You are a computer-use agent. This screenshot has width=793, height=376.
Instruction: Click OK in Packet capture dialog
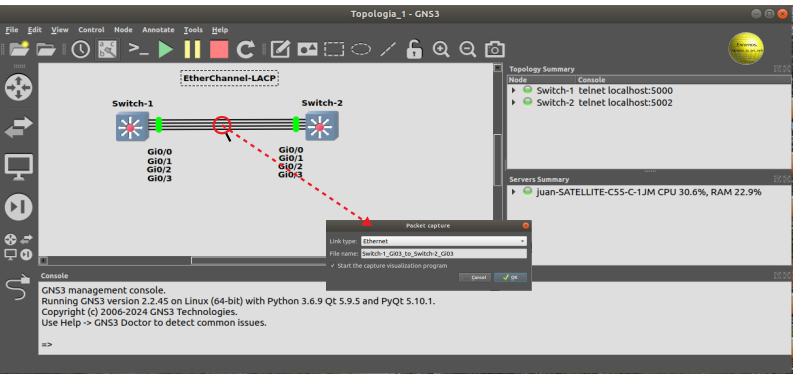pyautogui.click(x=510, y=277)
